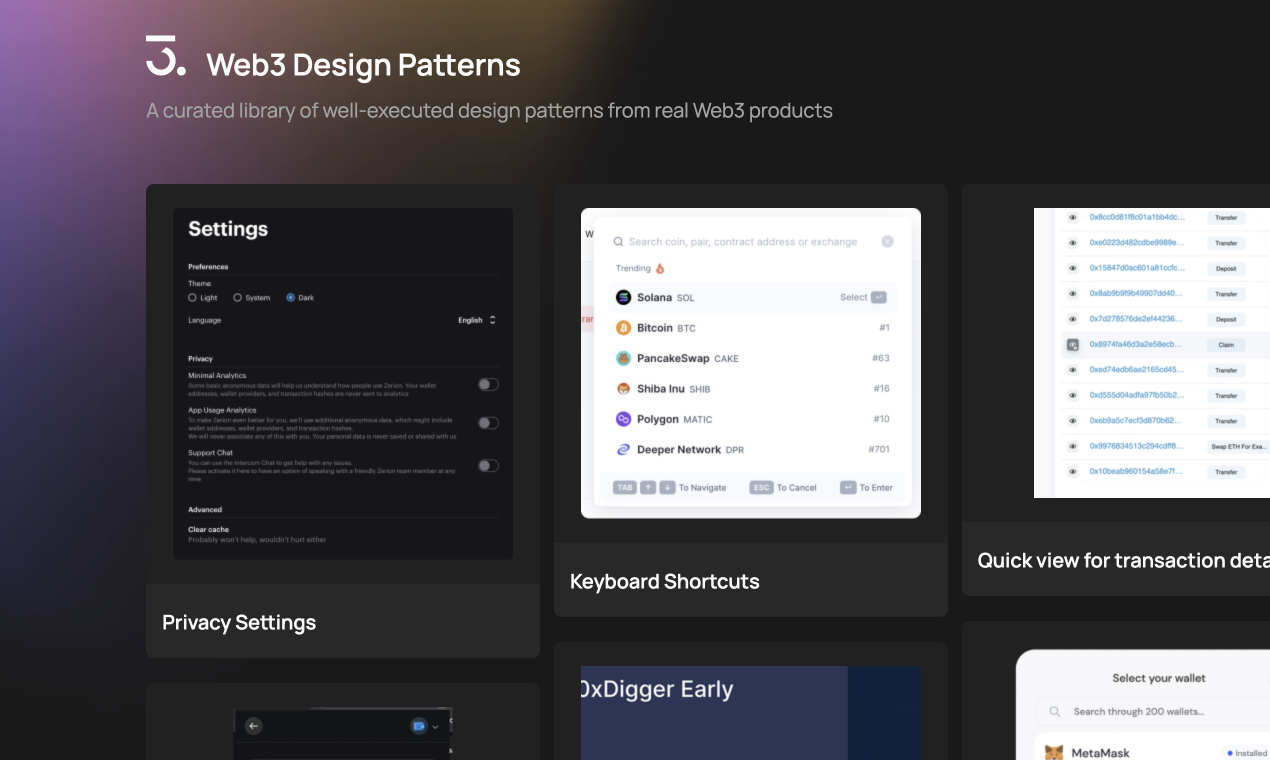The image size is (1270, 760).
Task: Click the highlighted eye icon for transaction 0x8974fa46d3a2
Action: [x=1072, y=344]
